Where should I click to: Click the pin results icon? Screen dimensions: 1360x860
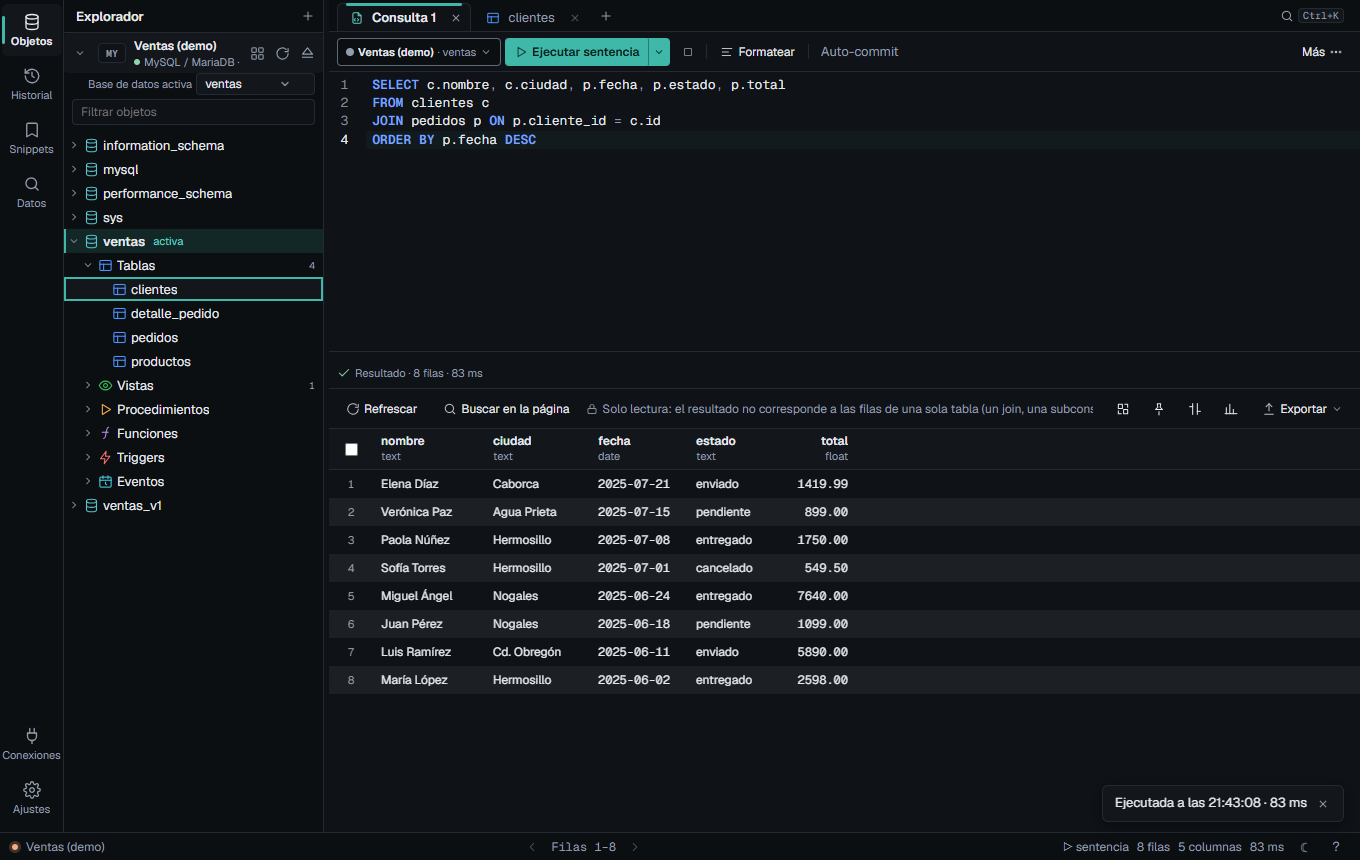[1159, 409]
